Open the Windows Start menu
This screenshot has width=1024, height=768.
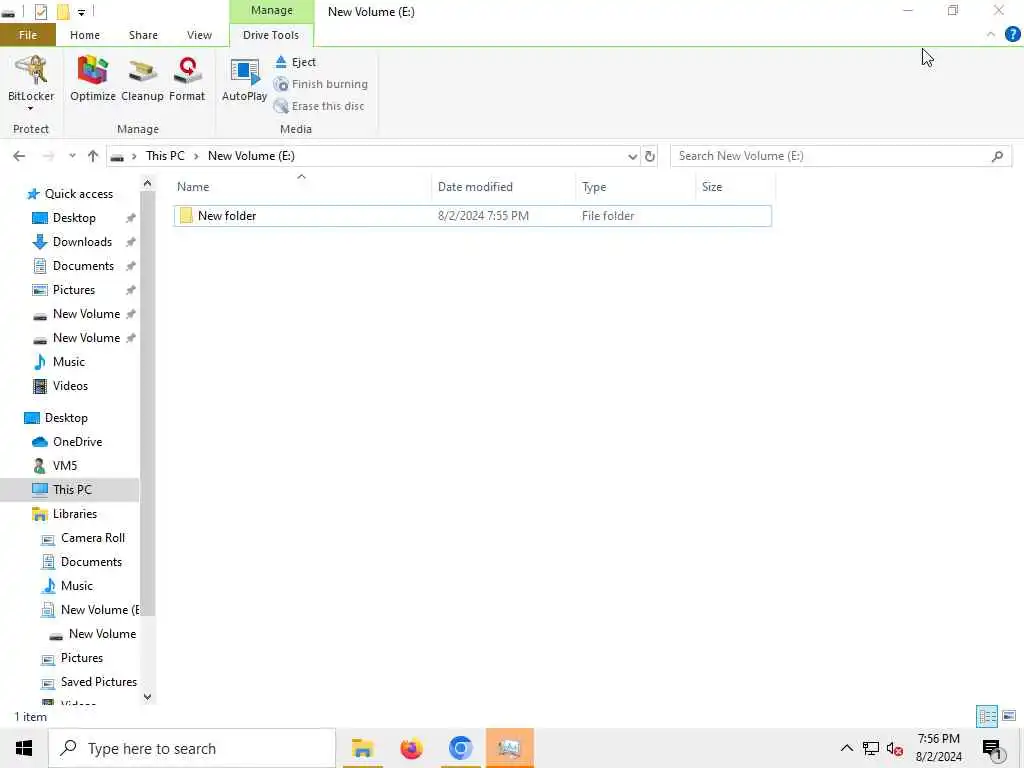24,748
